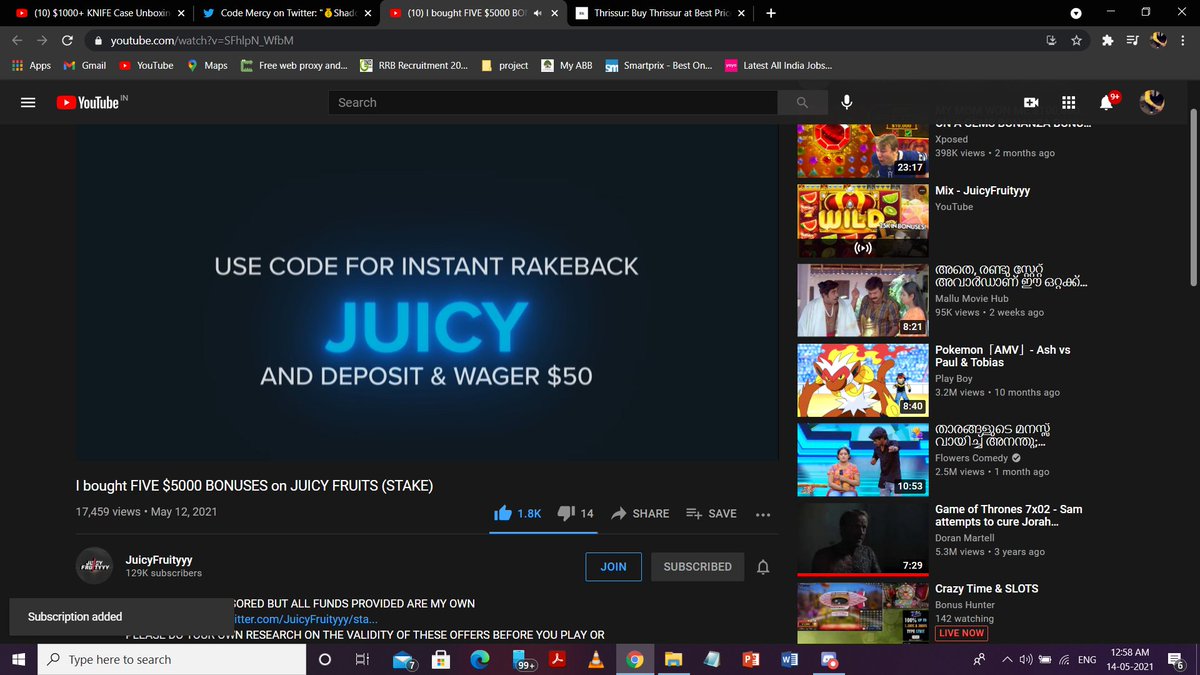The width and height of the screenshot is (1200, 675).
Task: Open the Gmail bookmark
Action: pos(85,65)
